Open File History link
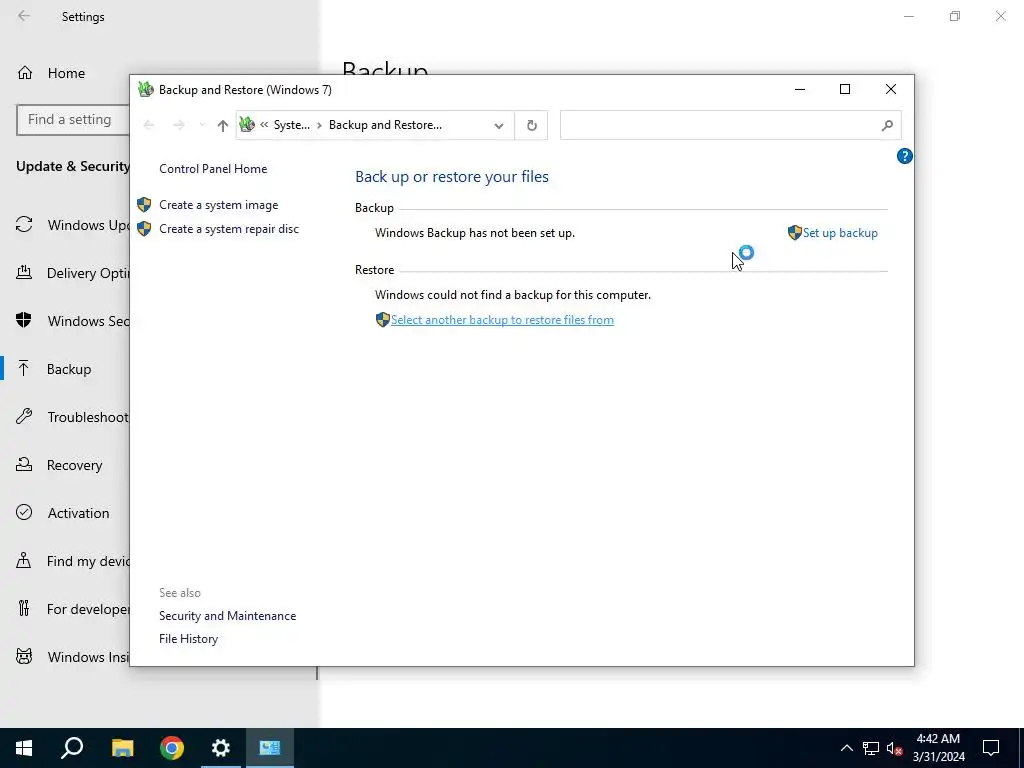Screen dimensions: 1024x768 click(188, 639)
